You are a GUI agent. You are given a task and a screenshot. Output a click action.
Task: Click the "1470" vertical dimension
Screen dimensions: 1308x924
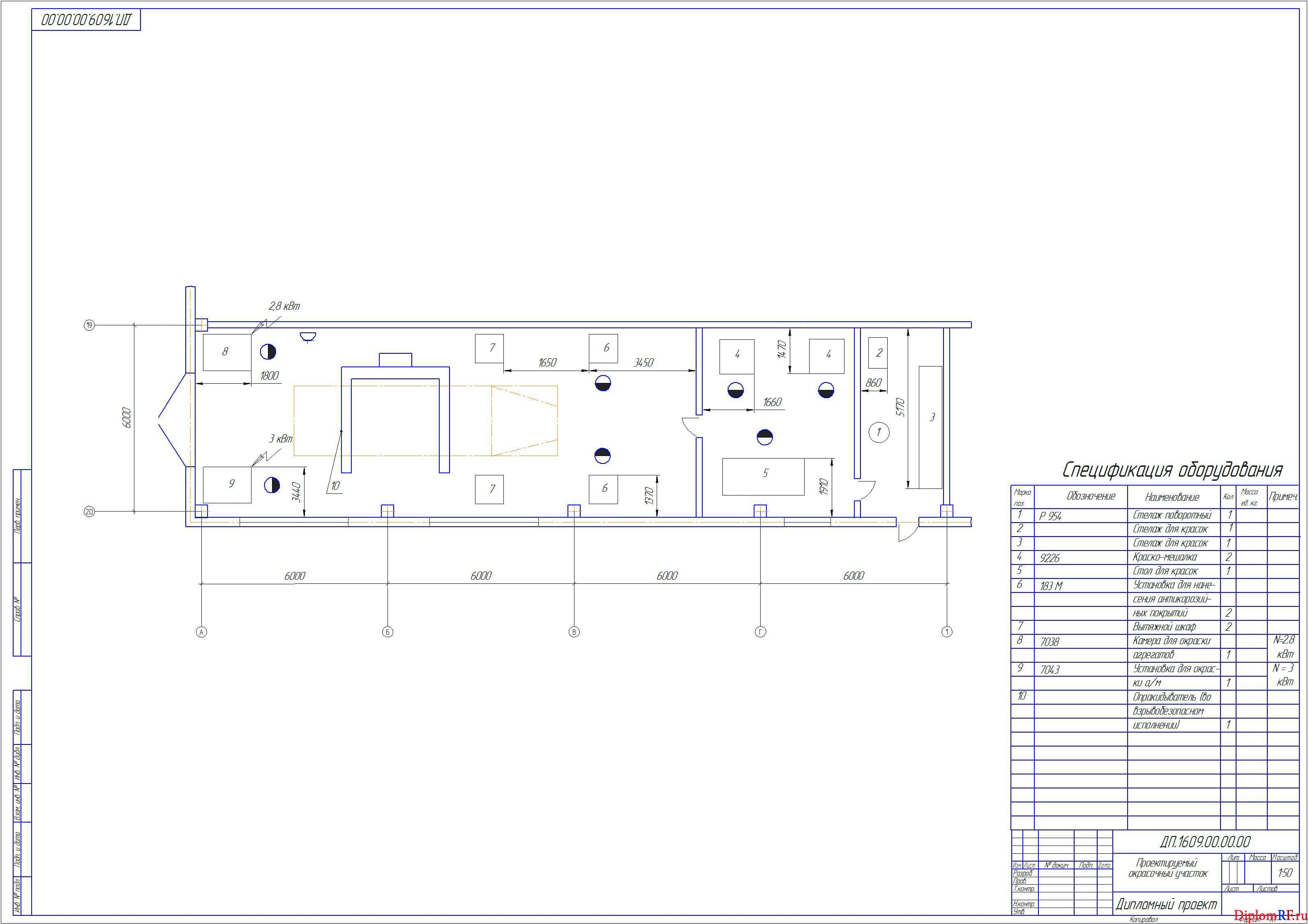(782, 349)
